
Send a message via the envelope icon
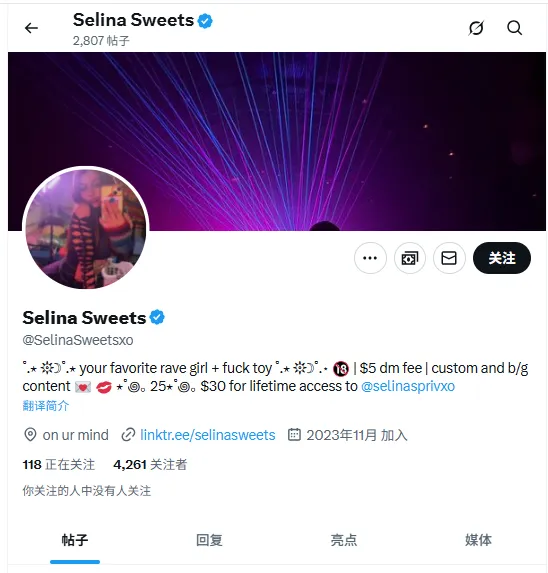click(x=449, y=258)
